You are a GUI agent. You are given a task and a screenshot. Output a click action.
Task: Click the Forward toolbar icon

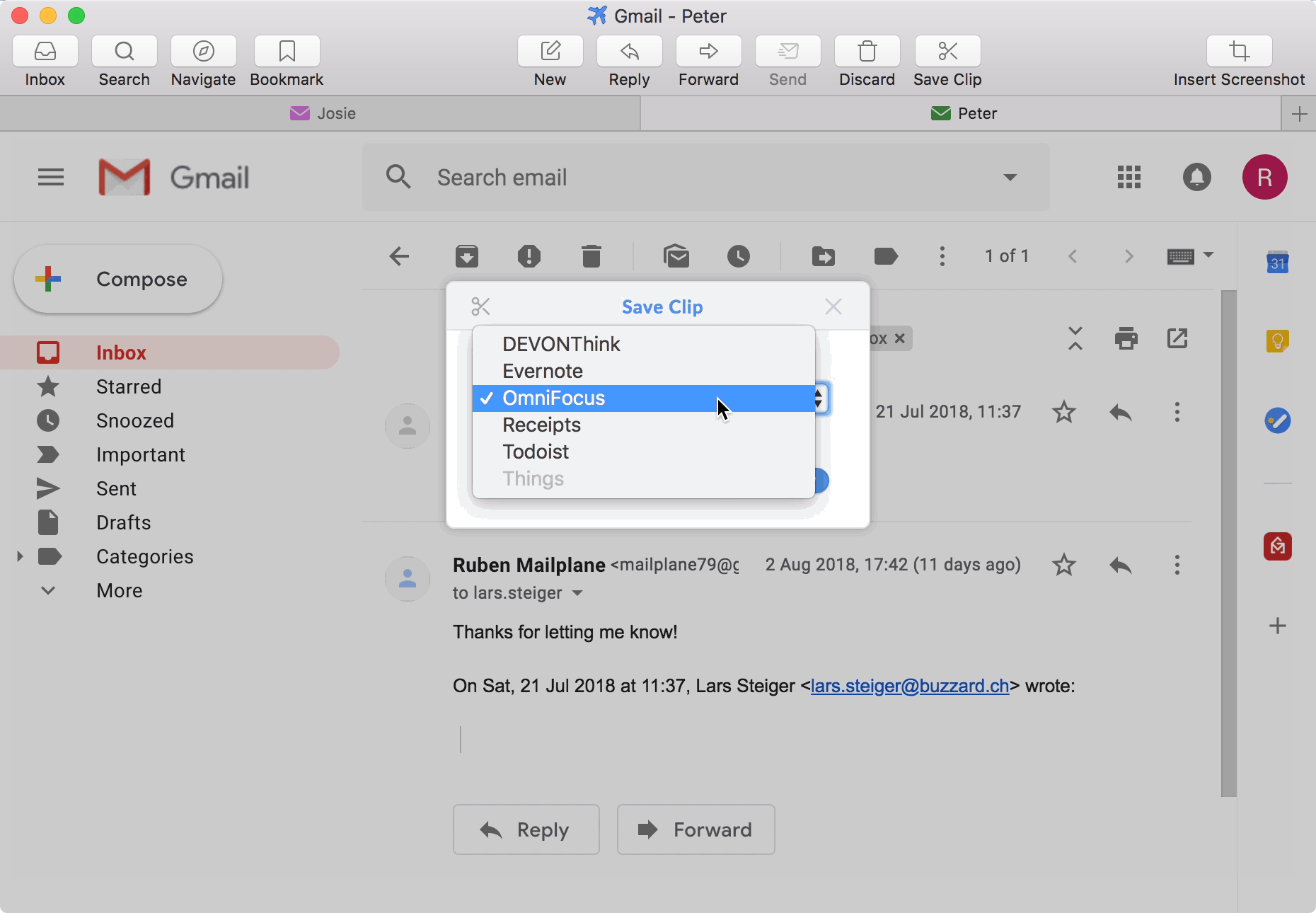(709, 52)
